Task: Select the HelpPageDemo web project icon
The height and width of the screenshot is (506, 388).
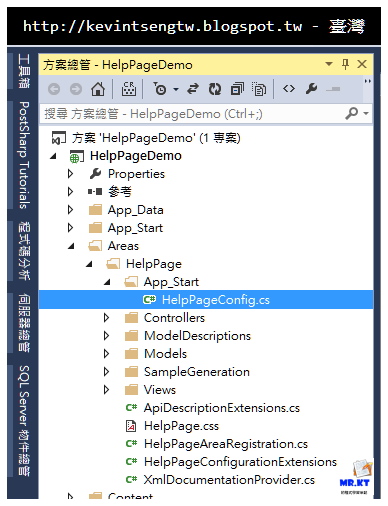Action: pyautogui.click(x=76, y=156)
